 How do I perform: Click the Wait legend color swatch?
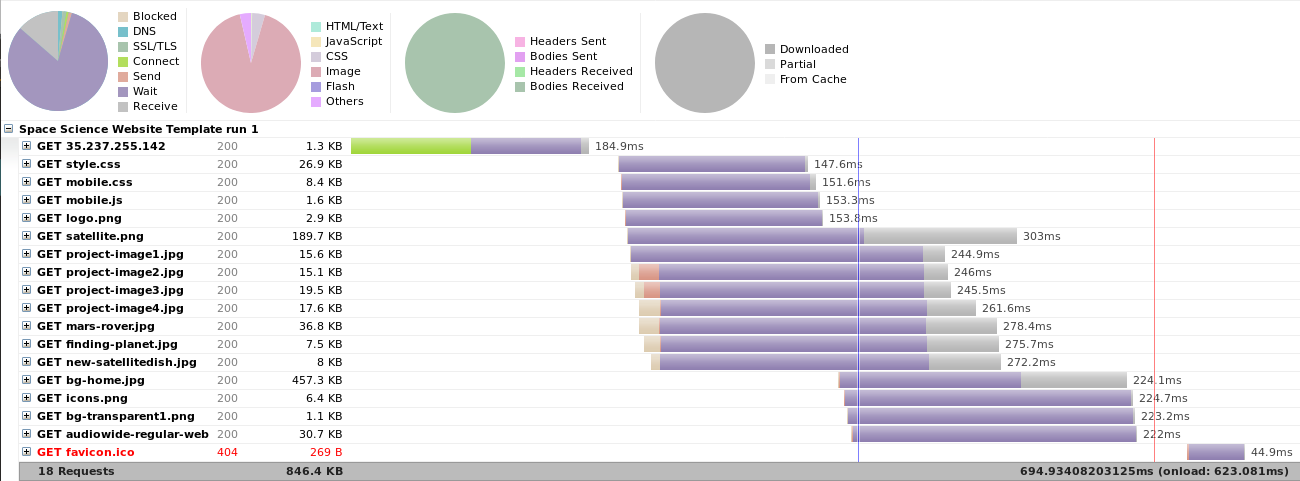pyautogui.click(x=123, y=91)
